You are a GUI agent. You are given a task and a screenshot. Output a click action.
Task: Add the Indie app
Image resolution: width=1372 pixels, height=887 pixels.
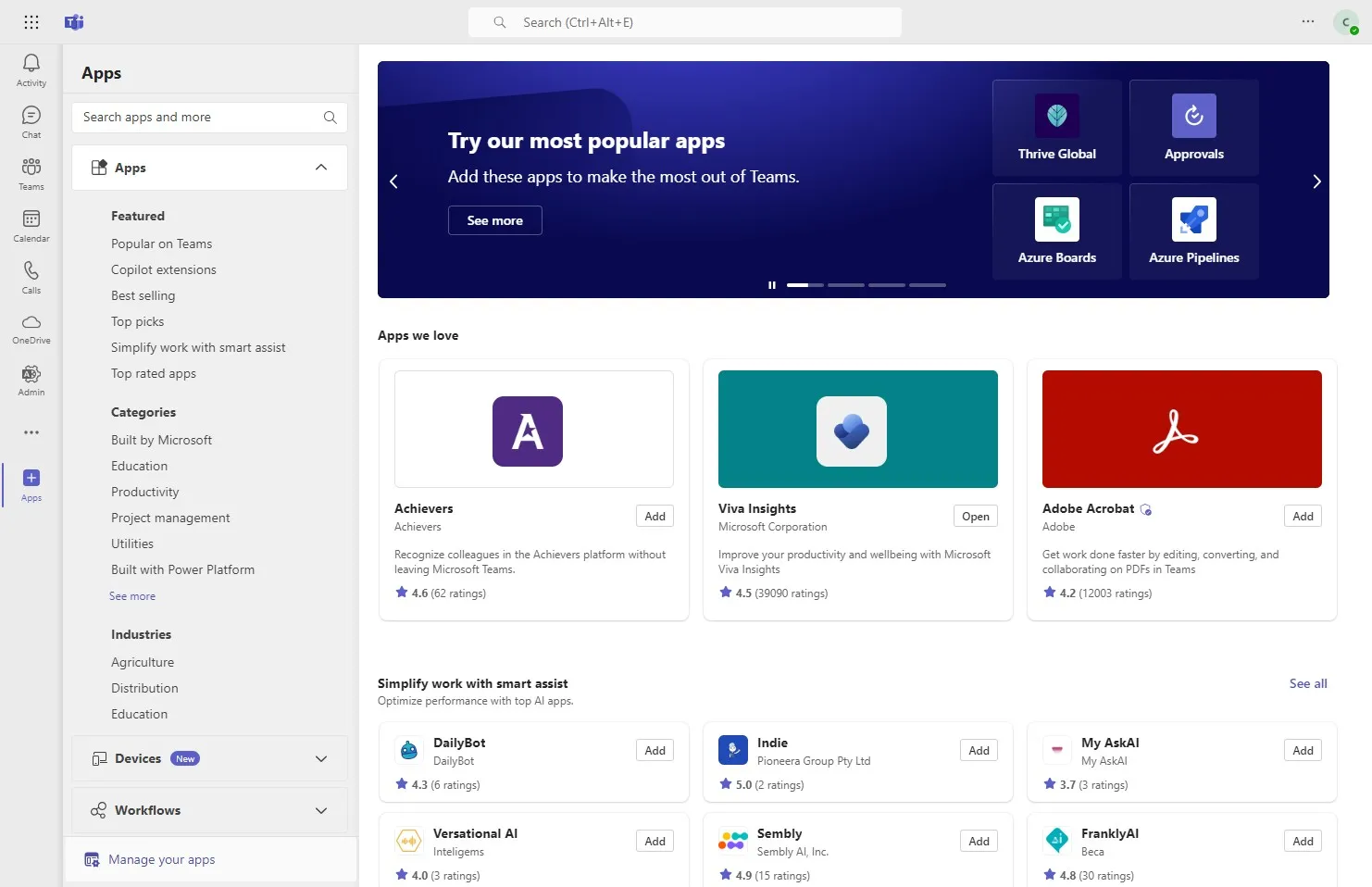(x=979, y=751)
